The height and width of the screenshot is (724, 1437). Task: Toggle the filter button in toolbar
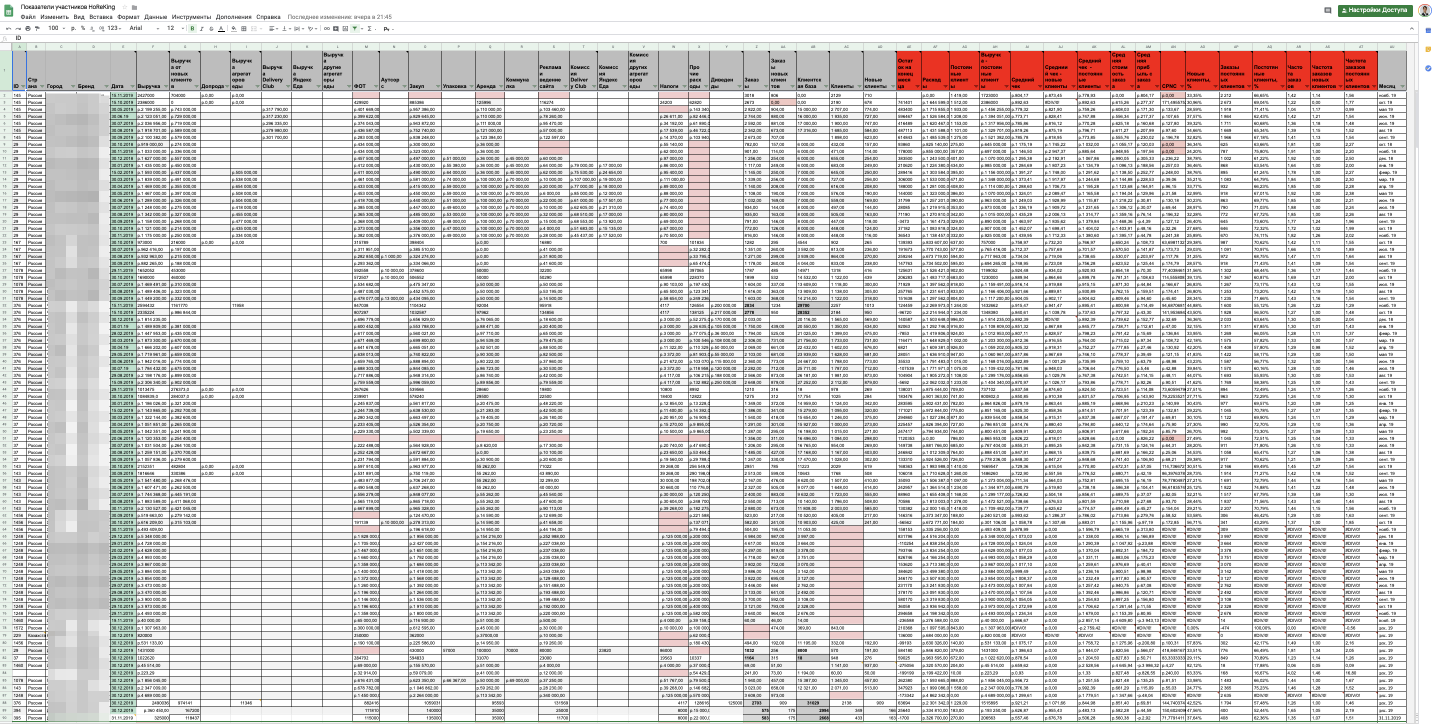355,28
